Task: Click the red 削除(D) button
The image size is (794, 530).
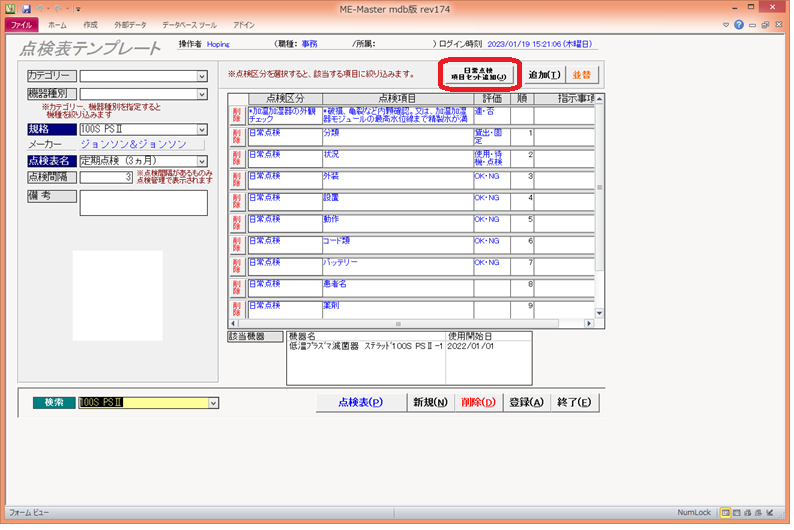Action: click(x=479, y=402)
